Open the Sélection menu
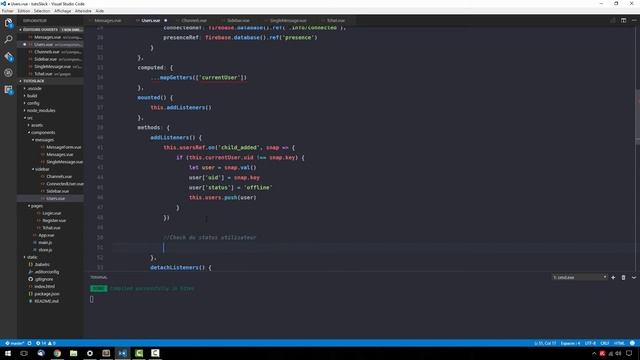This screenshot has width=640, height=360. click(x=42, y=11)
